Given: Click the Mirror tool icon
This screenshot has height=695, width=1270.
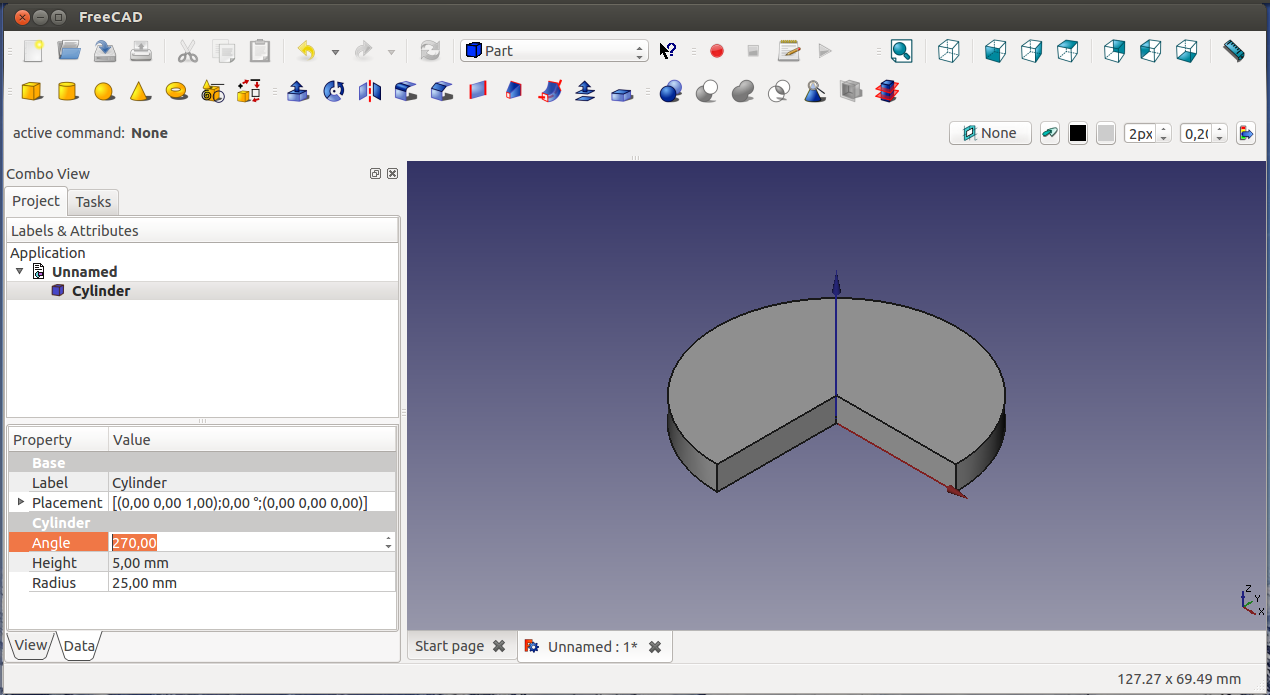Looking at the screenshot, I should pyautogui.click(x=370, y=92).
